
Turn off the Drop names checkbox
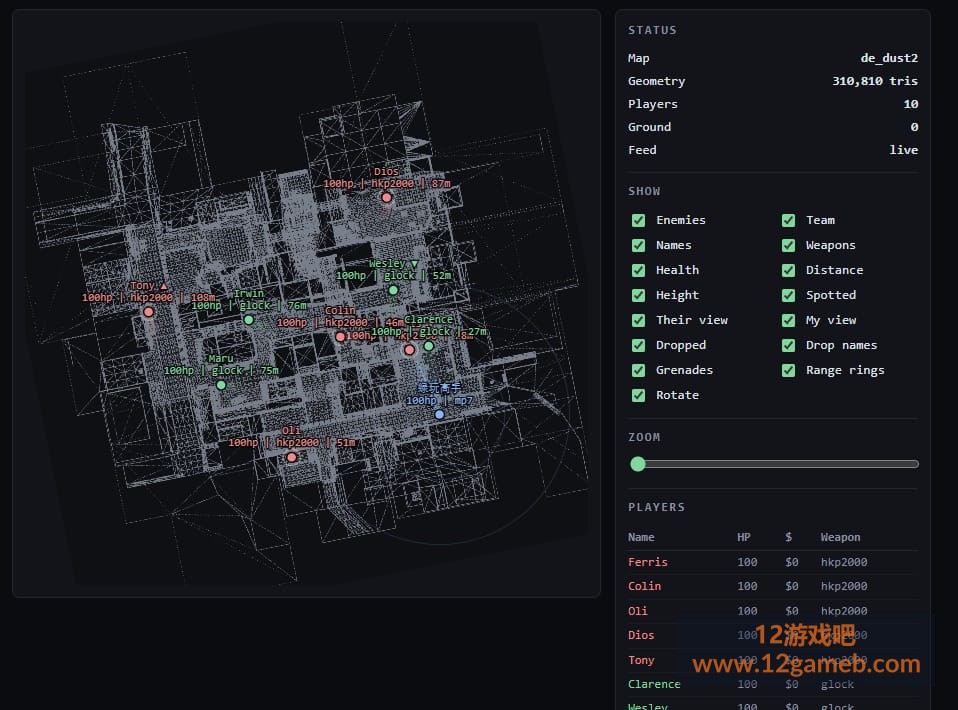pyautogui.click(x=789, y=345)
